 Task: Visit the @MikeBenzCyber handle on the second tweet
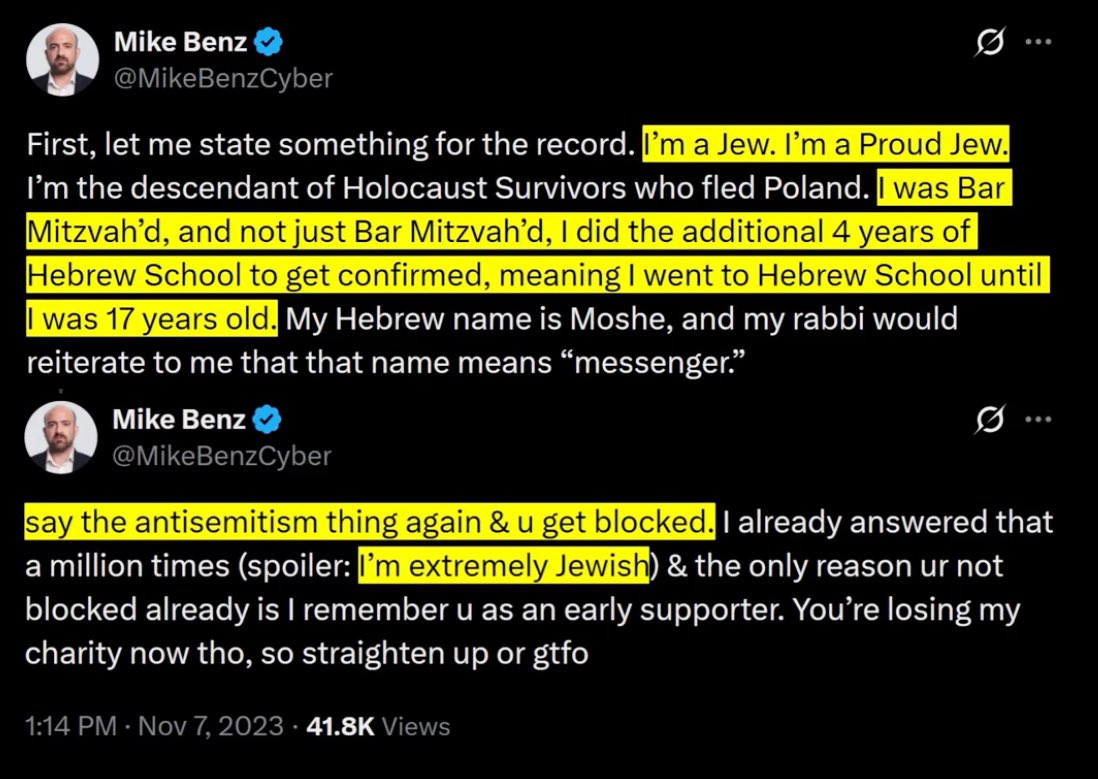pyautogui.click(x=223, y=456)
